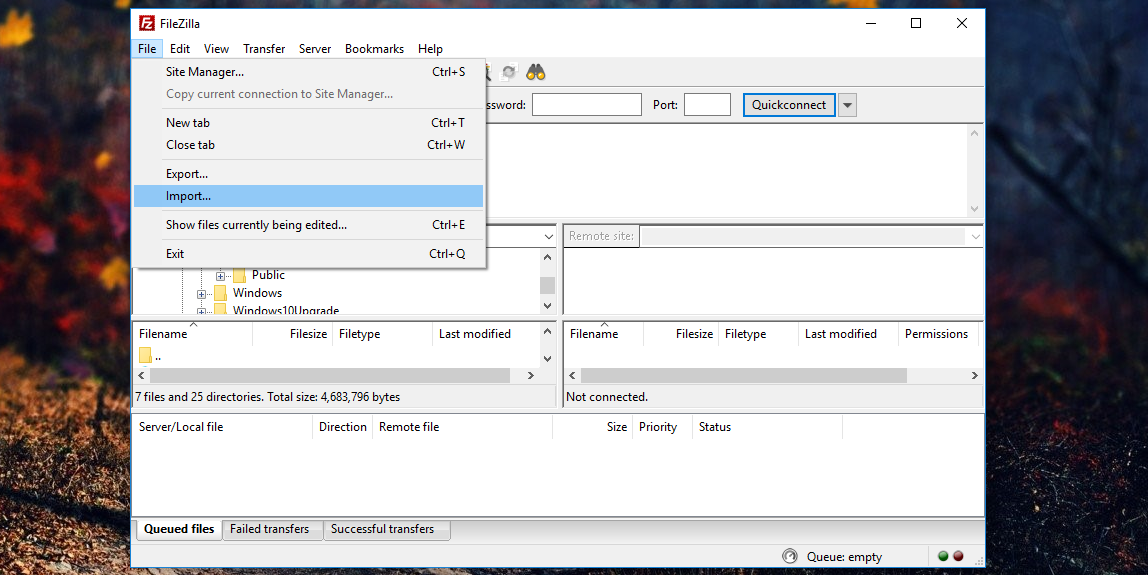The width and height of the screenshot is (1148, 575).
Task: Expand the Windows10Upgrade folder node
Action: tap(201, 311)
